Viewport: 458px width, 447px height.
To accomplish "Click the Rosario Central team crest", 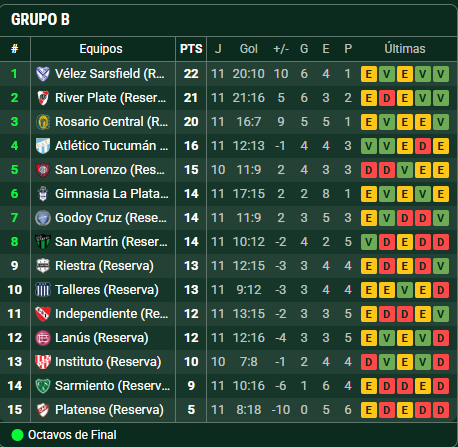I will point(43,122).
